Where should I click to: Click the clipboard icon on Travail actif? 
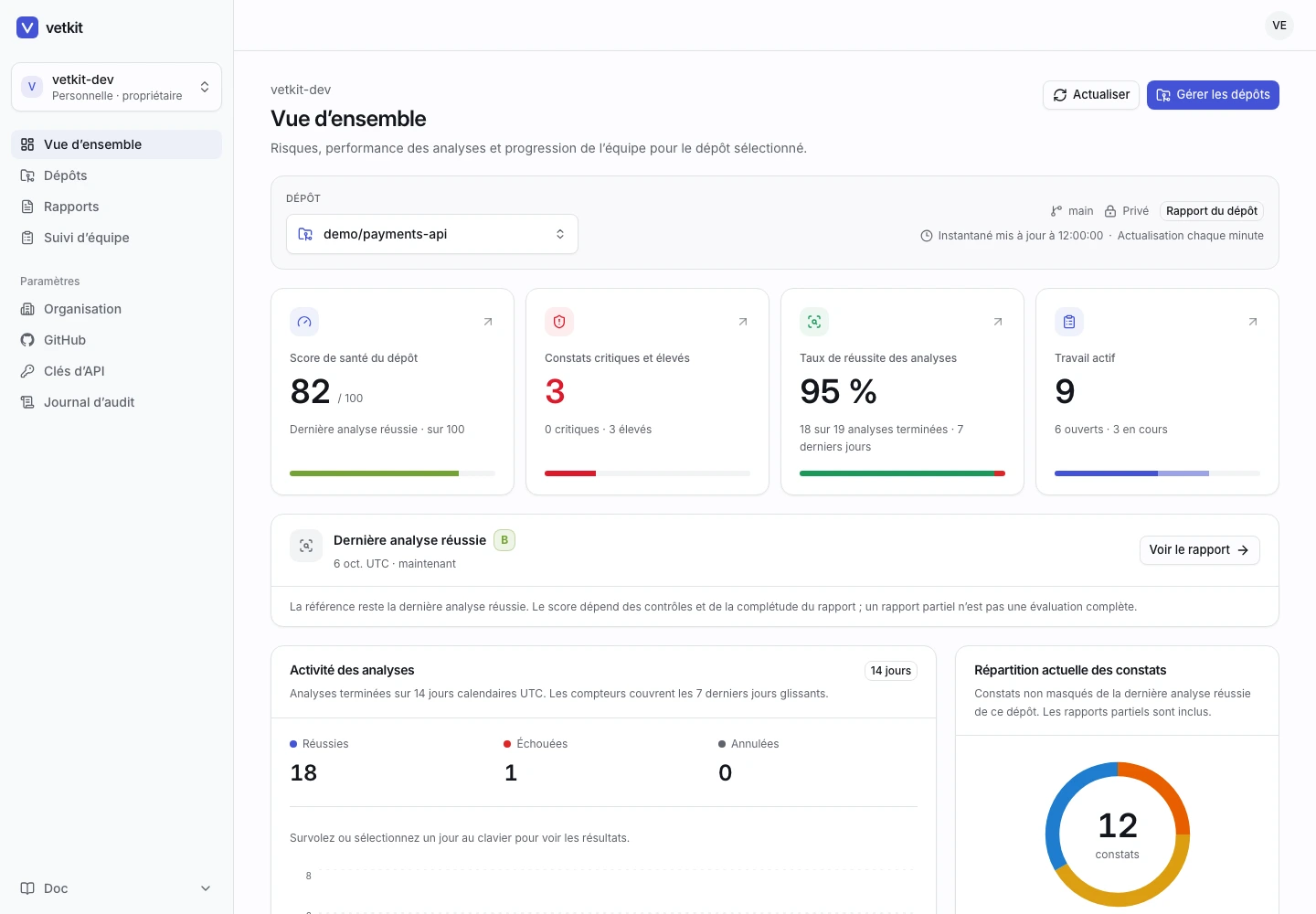pos(1069,322)
